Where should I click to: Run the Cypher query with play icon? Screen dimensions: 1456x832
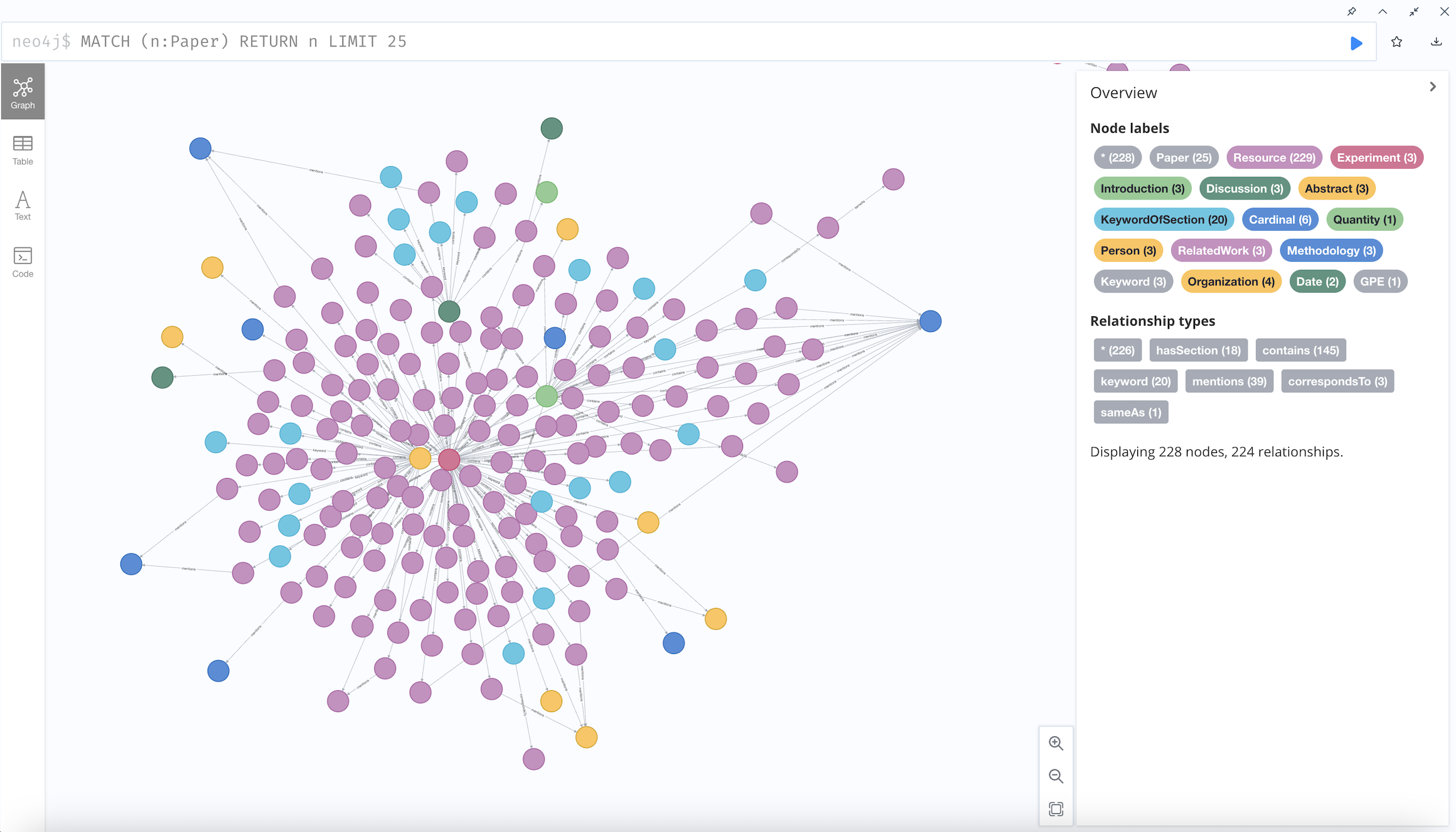point(1356,43)
